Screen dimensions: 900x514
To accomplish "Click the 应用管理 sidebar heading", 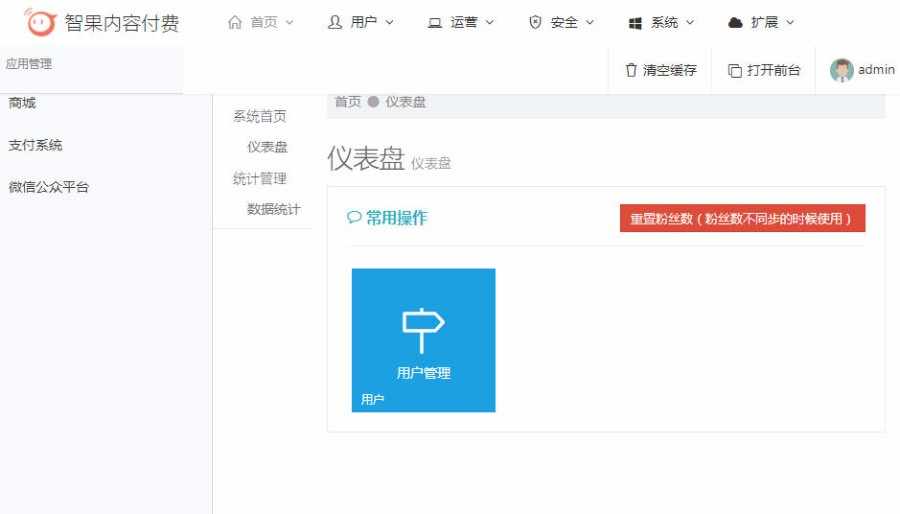I will click(29, 64).
